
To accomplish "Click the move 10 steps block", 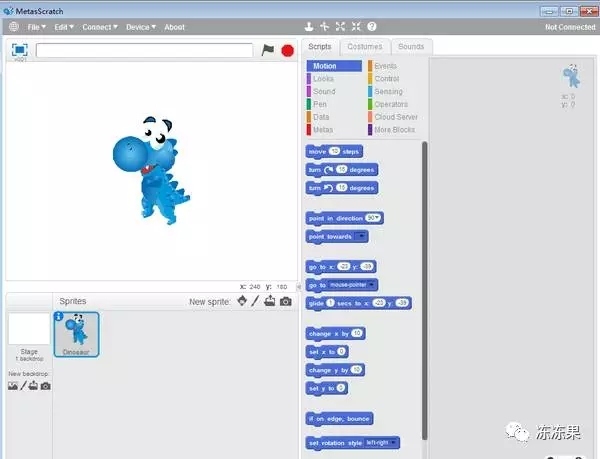I will point(334,151).
